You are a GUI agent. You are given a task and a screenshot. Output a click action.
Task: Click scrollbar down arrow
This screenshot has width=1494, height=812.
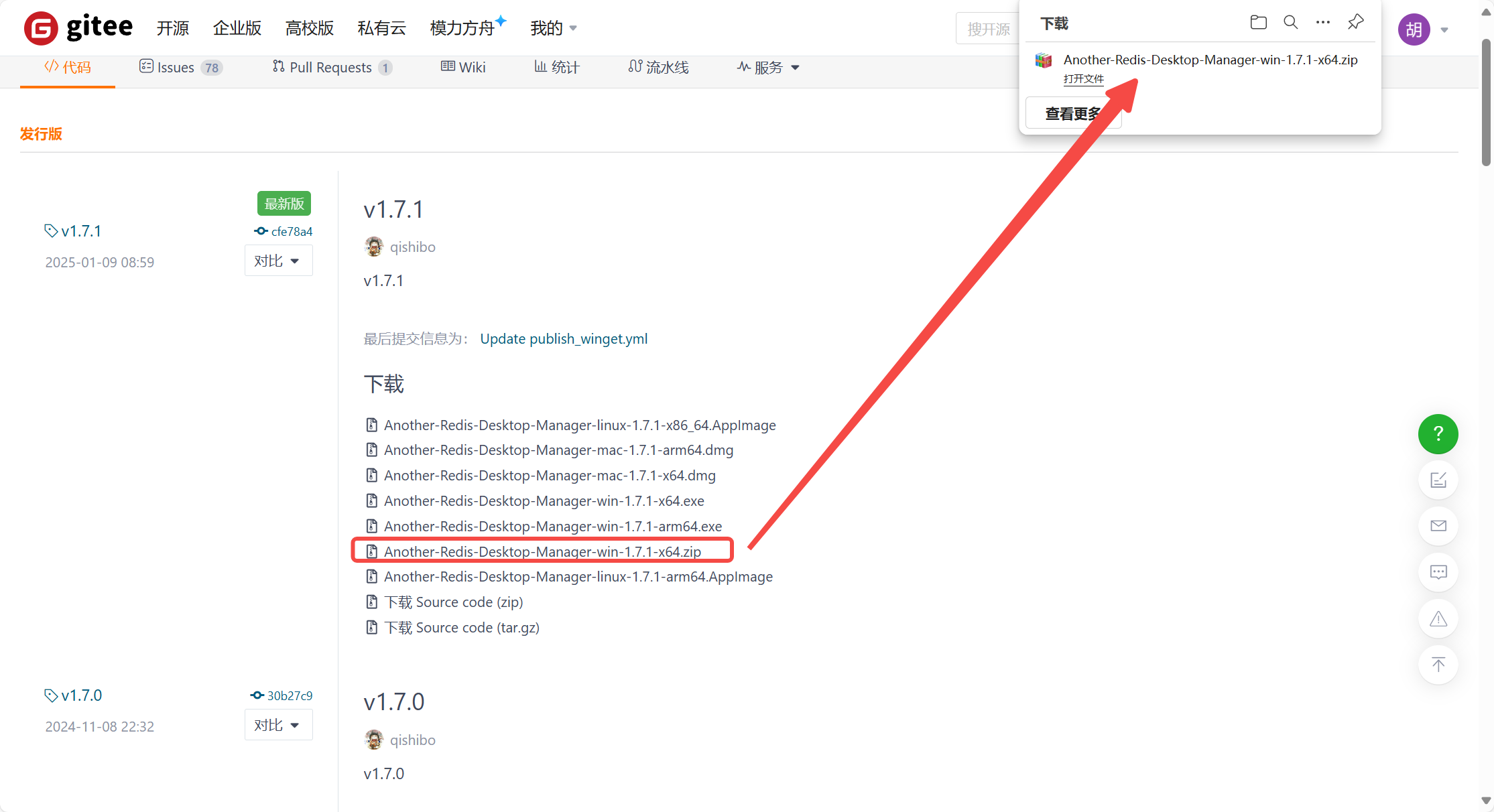[x=1486, y=801]
